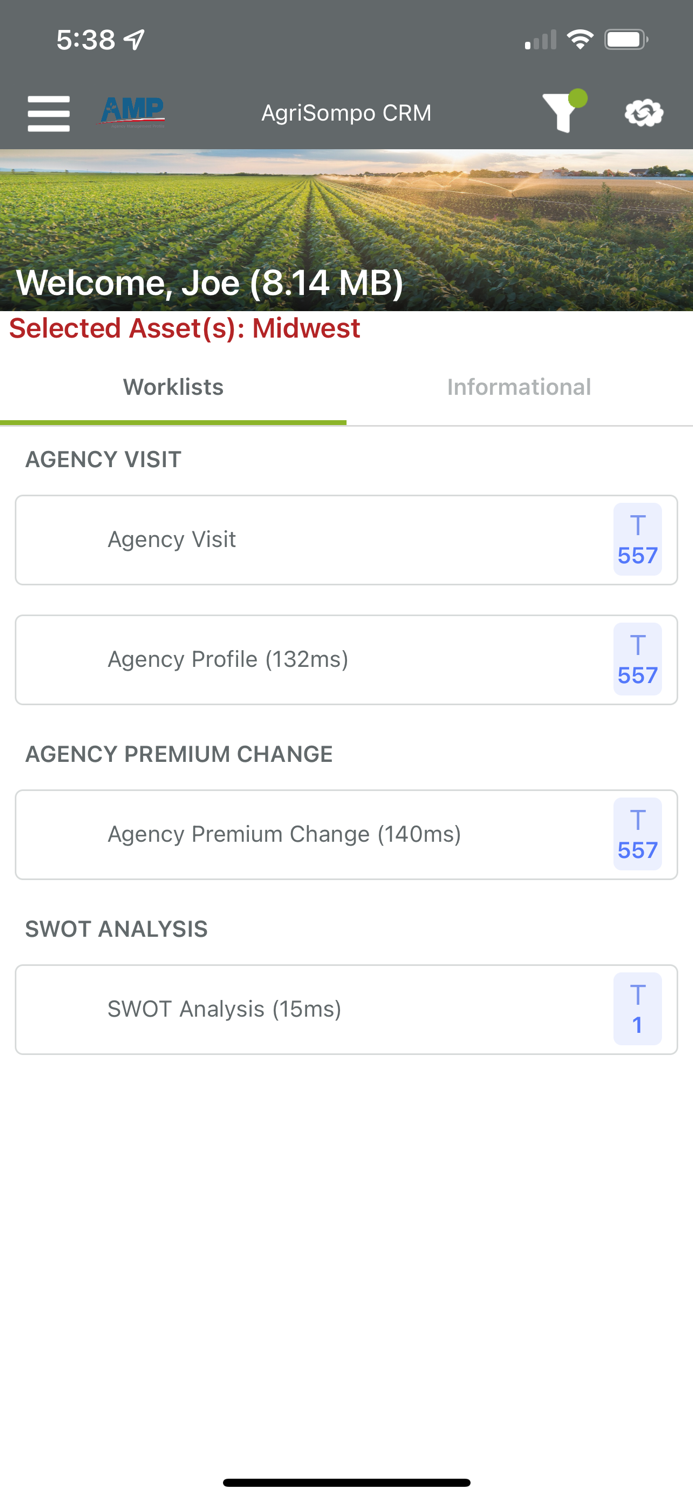This screenshot has height=1500, width=693.
Task: Open the Agency Visit worklist
Action: click(300, 540)
